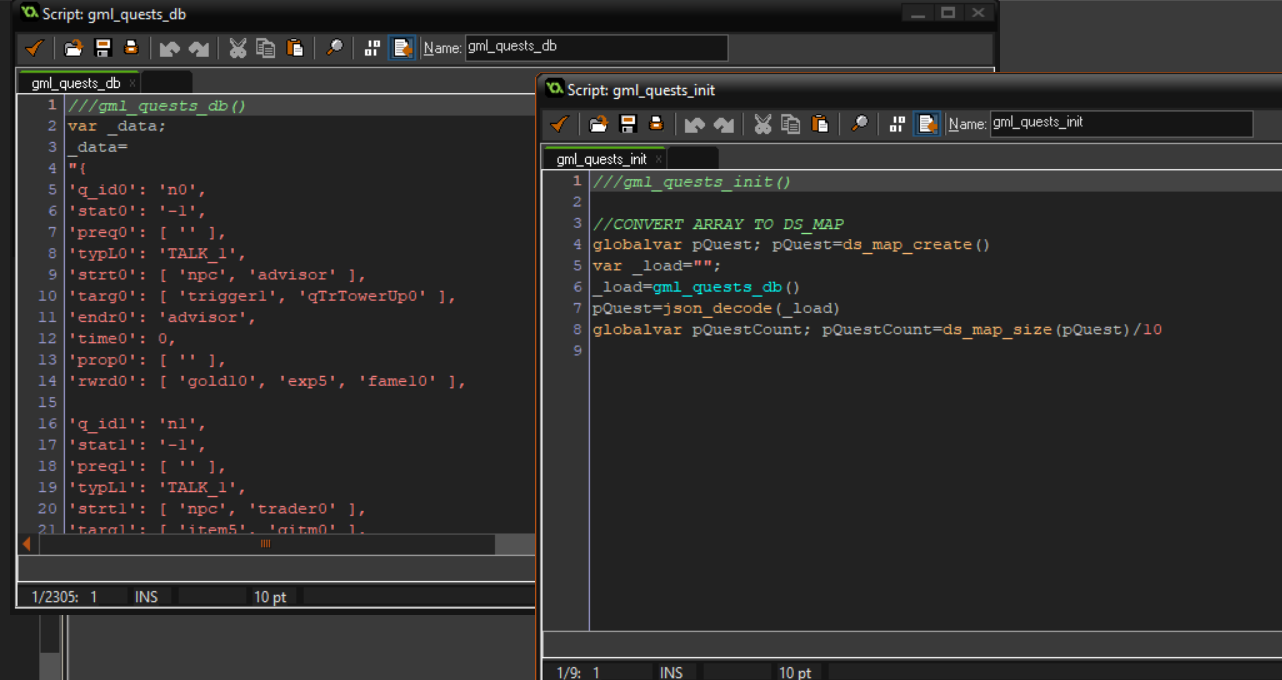Viewport: 1282px width, 680px height.
Task: Close the gml_quests_init tab
Action: (658, 159)
